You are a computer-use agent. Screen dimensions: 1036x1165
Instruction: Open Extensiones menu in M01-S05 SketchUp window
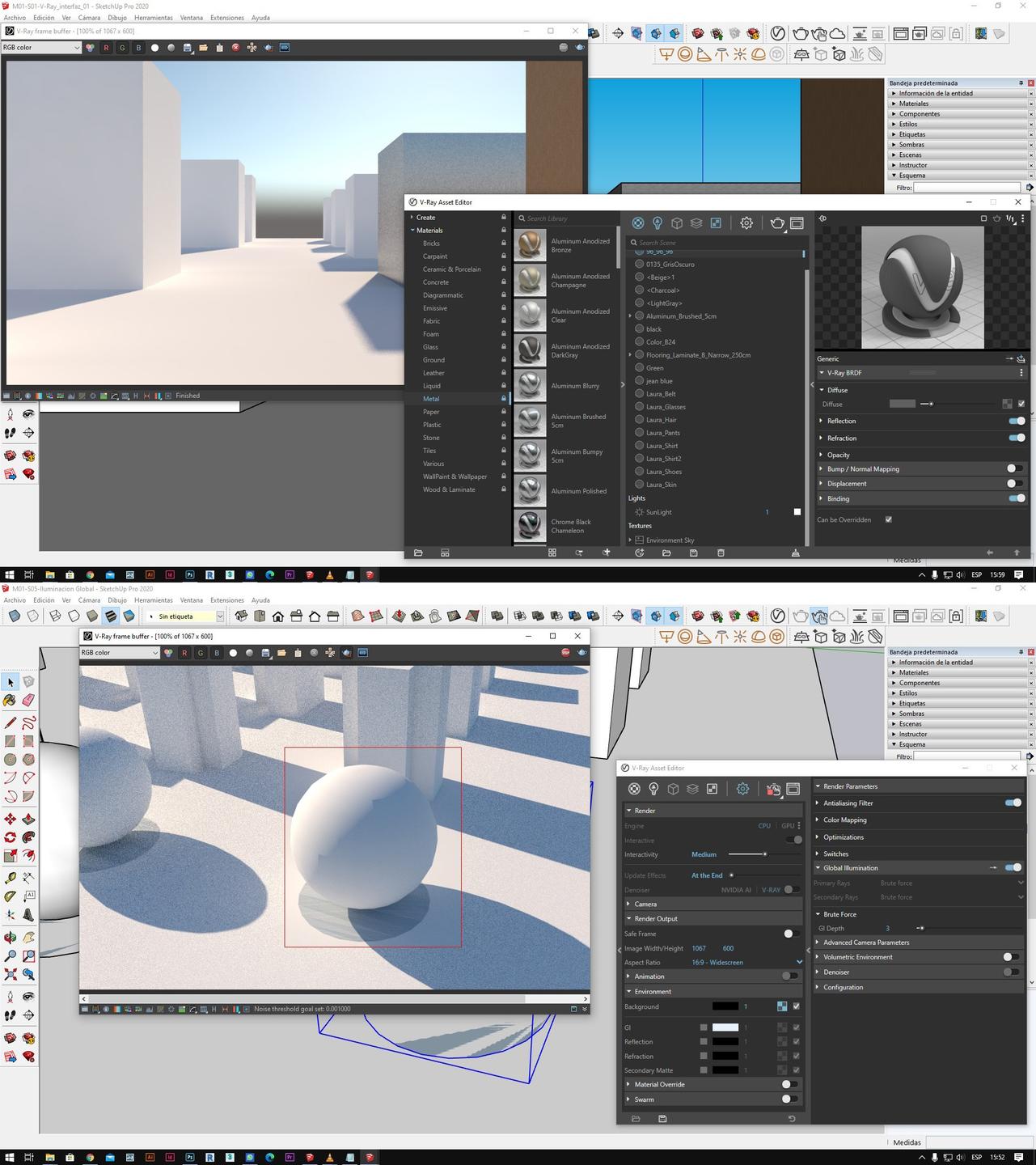227,600
